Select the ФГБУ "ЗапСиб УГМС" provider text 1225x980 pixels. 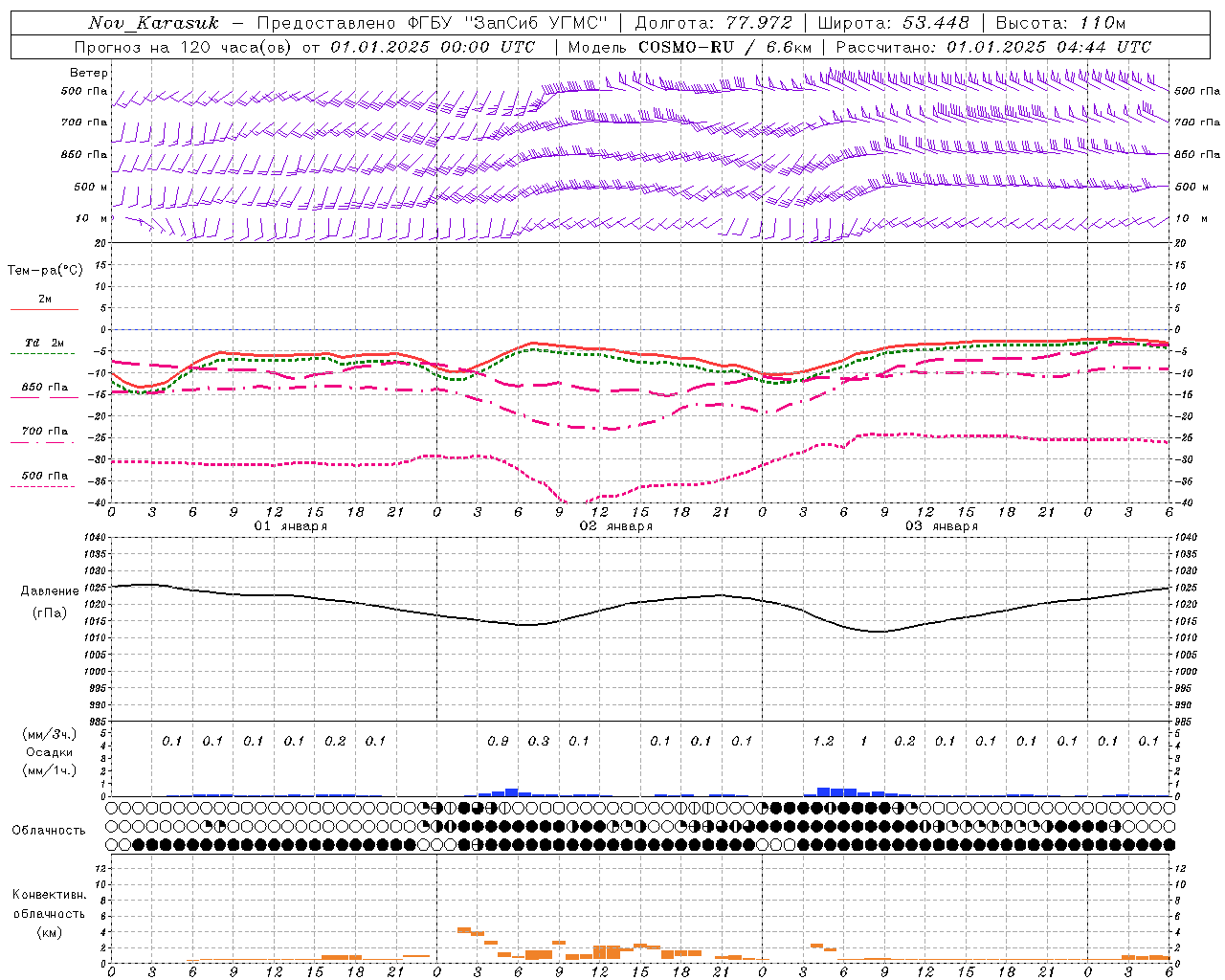click(x=507, y=23)
